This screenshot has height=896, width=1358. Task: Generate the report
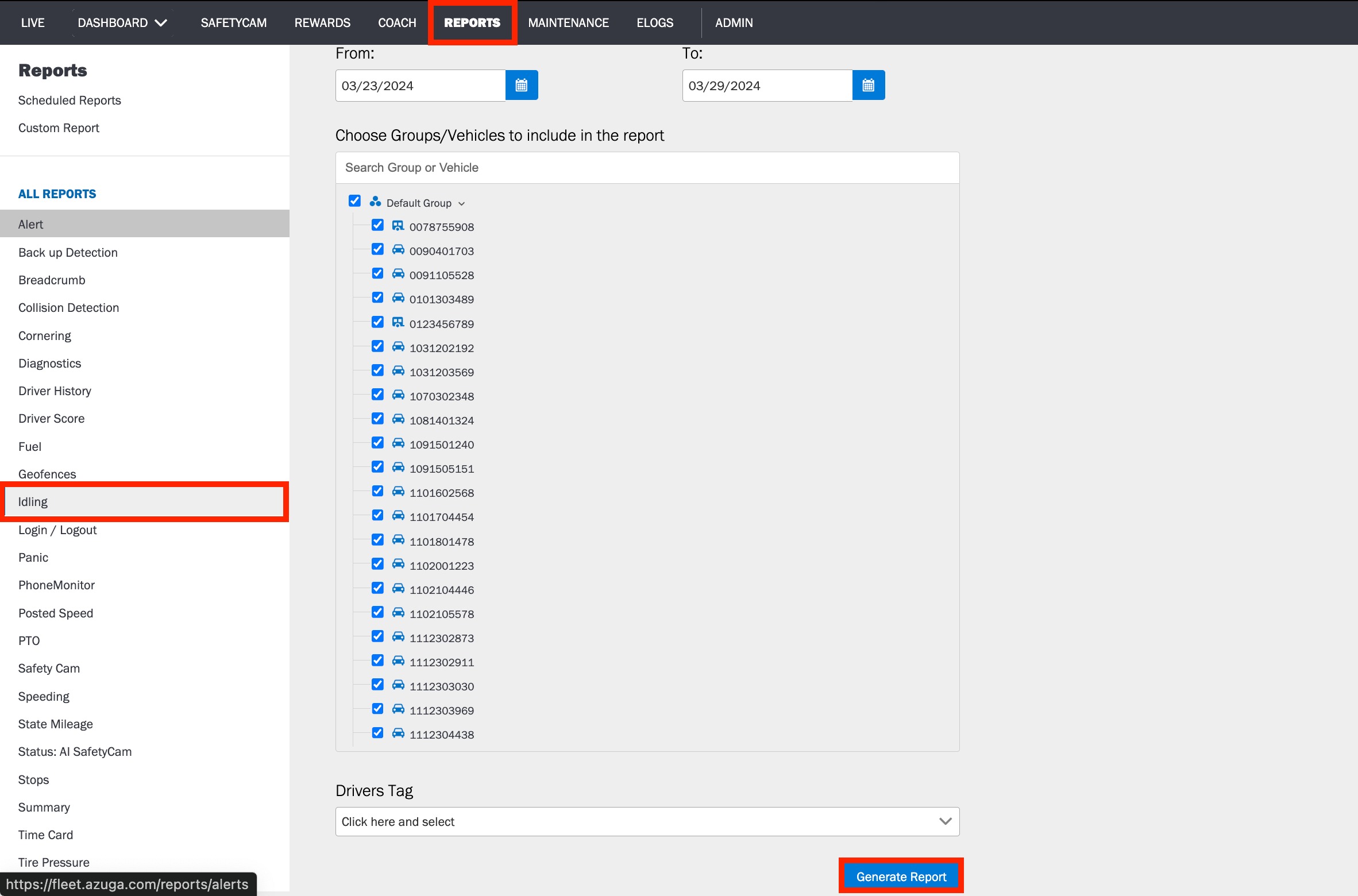(901, 876)
